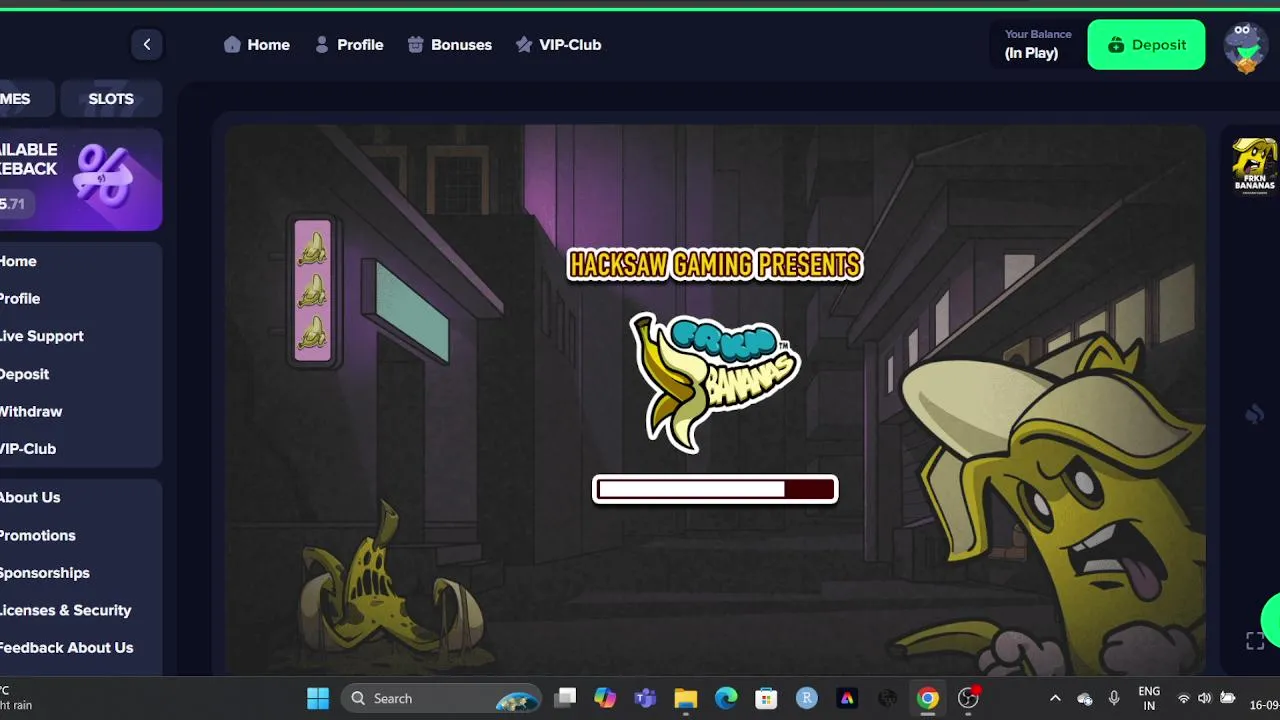The width and height of the screenshot is (1280, 720).
Task: Click the OneDrive cloud tray icon
Action: pyautogui.click(x=1085, y=698)
